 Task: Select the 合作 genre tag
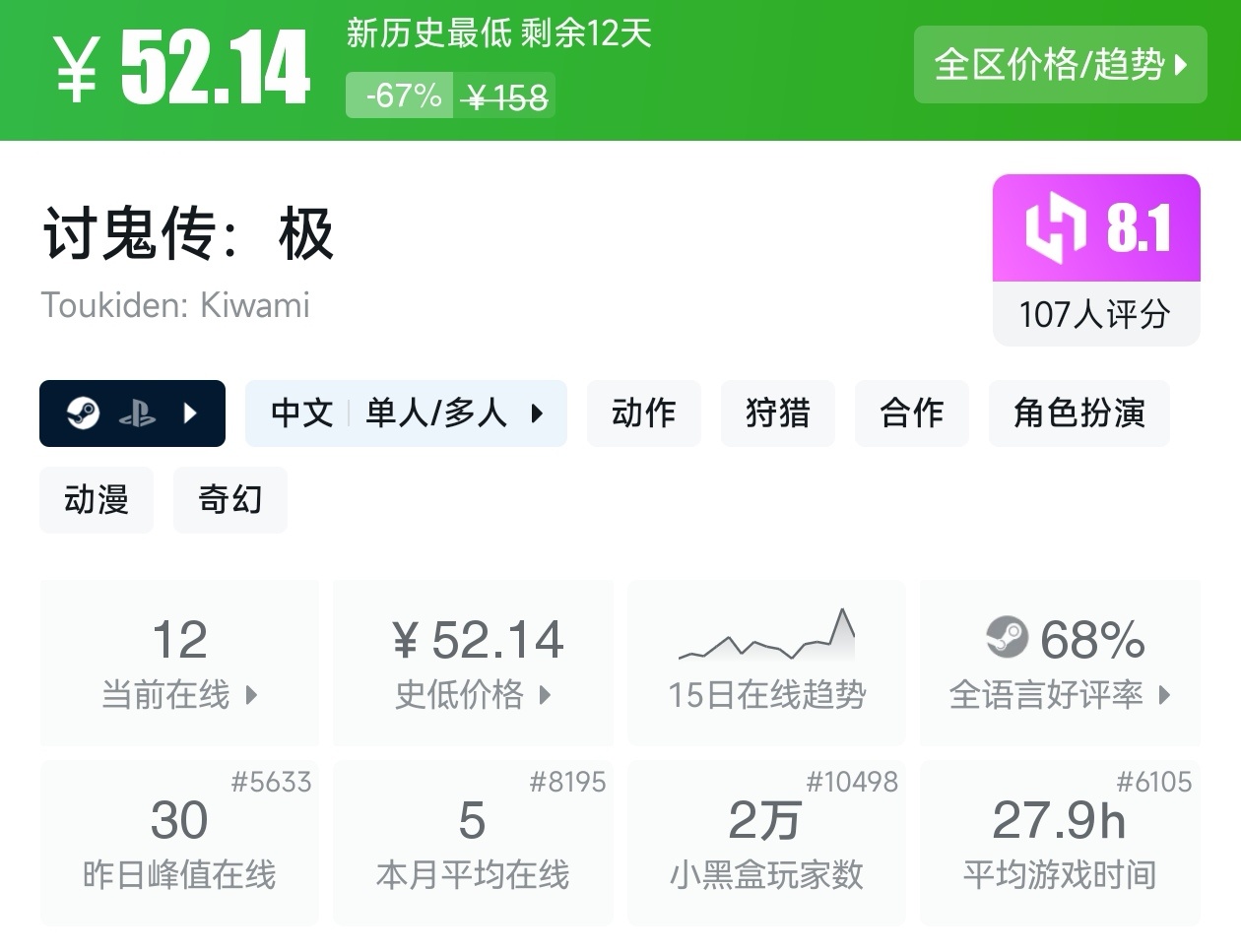[911, 413]
